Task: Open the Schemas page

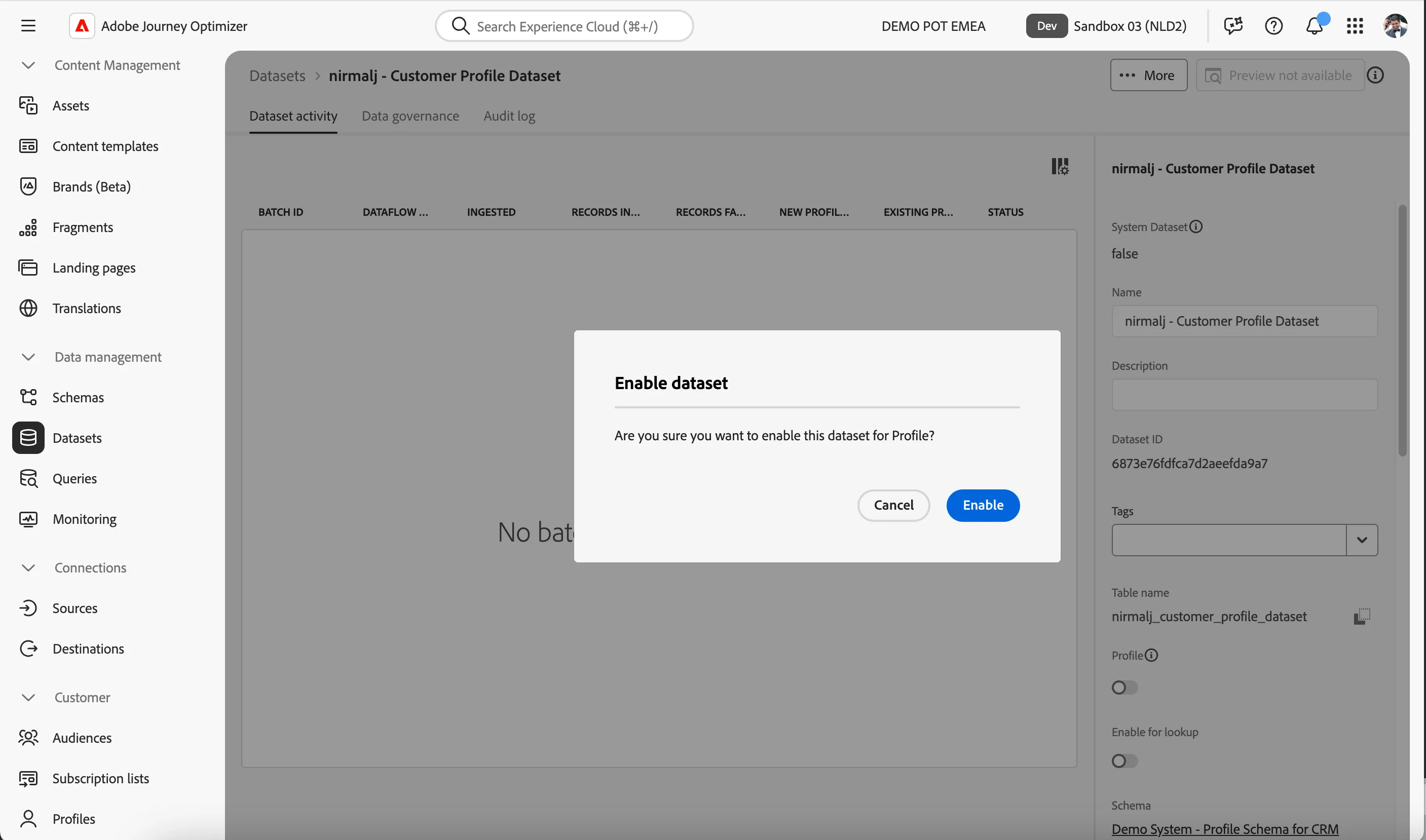Action: pyautogui.click(x=78, y=397)
